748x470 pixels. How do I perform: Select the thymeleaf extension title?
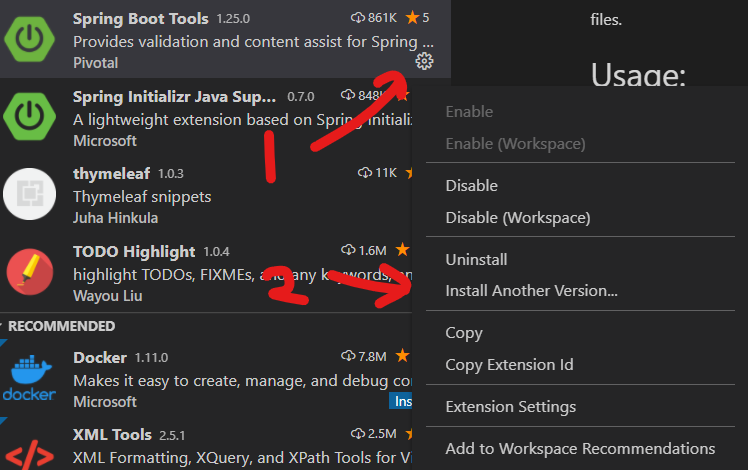click(x=112, y=173)
